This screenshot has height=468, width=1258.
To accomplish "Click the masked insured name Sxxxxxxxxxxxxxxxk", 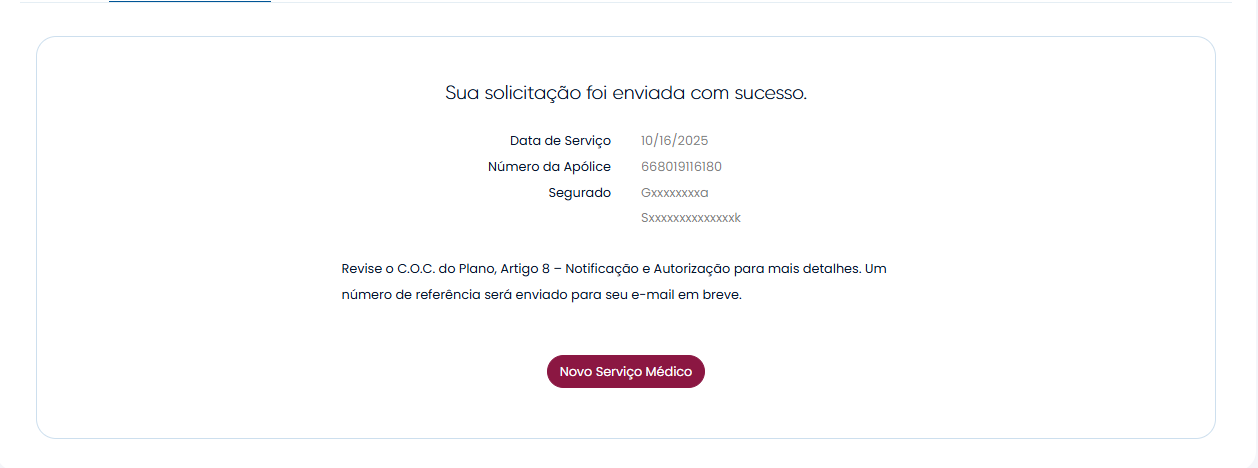I will pos(690,218).
